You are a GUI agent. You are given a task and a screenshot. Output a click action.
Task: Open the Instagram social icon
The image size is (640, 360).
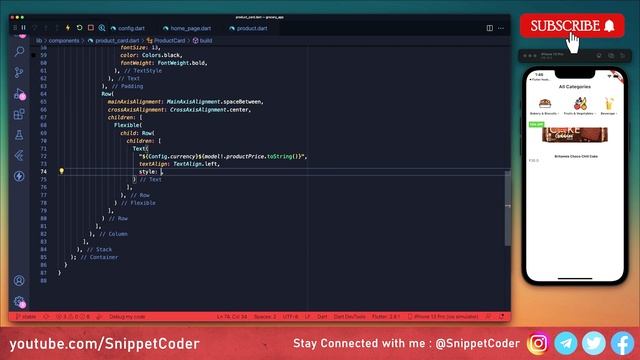(538, 343)
